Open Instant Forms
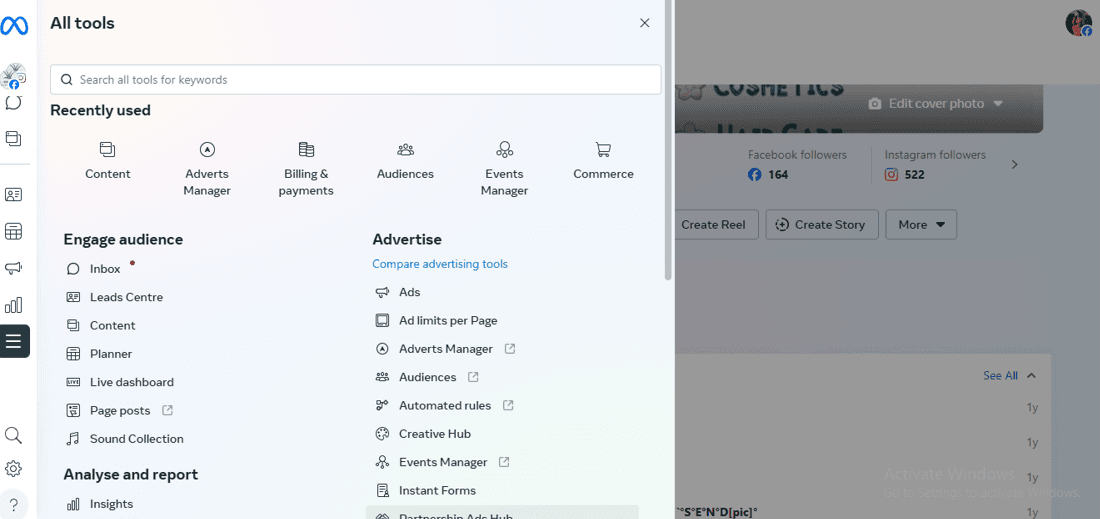Image resolution: width=1100 pixels, height=519 pixels. click(x=425, y=490)
